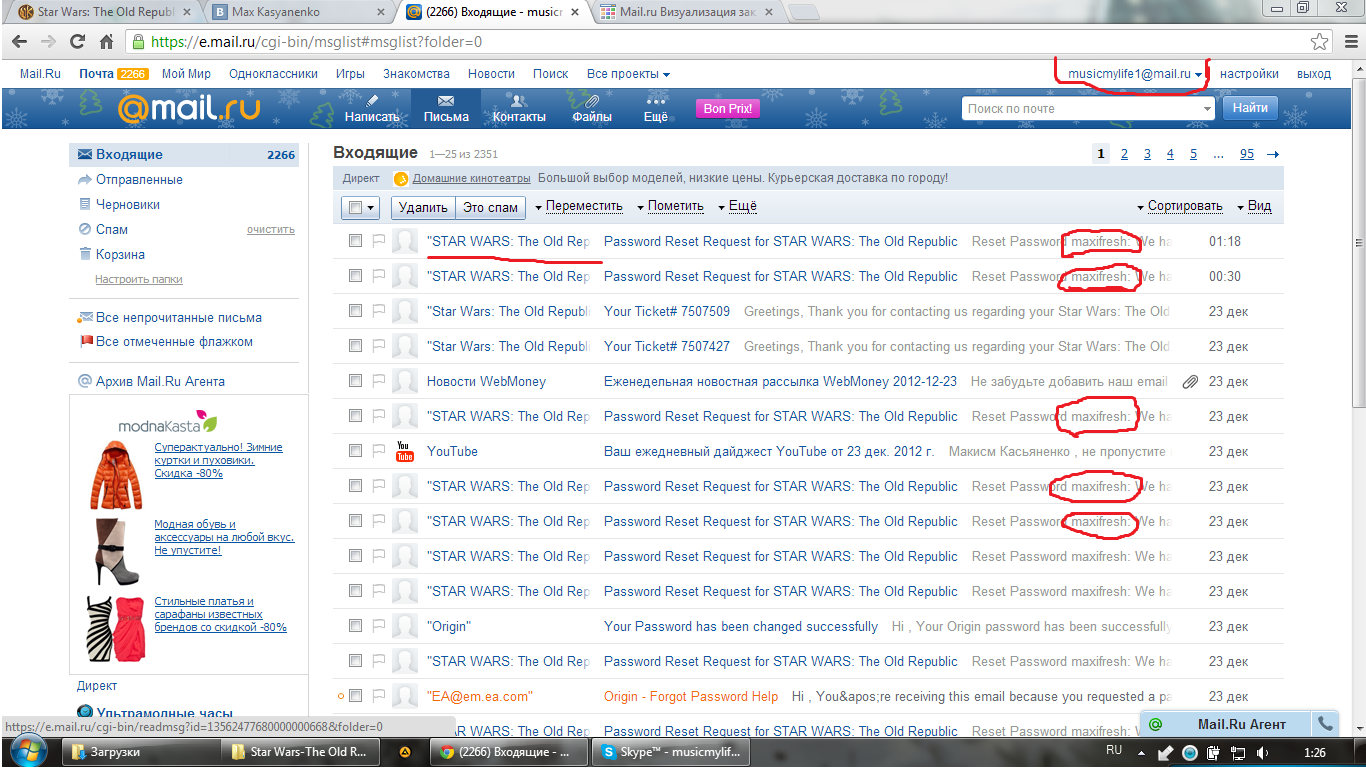1366x768 pixels.
Task: Click attachment paperclip on WebMoney email
Action: point(1190,381)
